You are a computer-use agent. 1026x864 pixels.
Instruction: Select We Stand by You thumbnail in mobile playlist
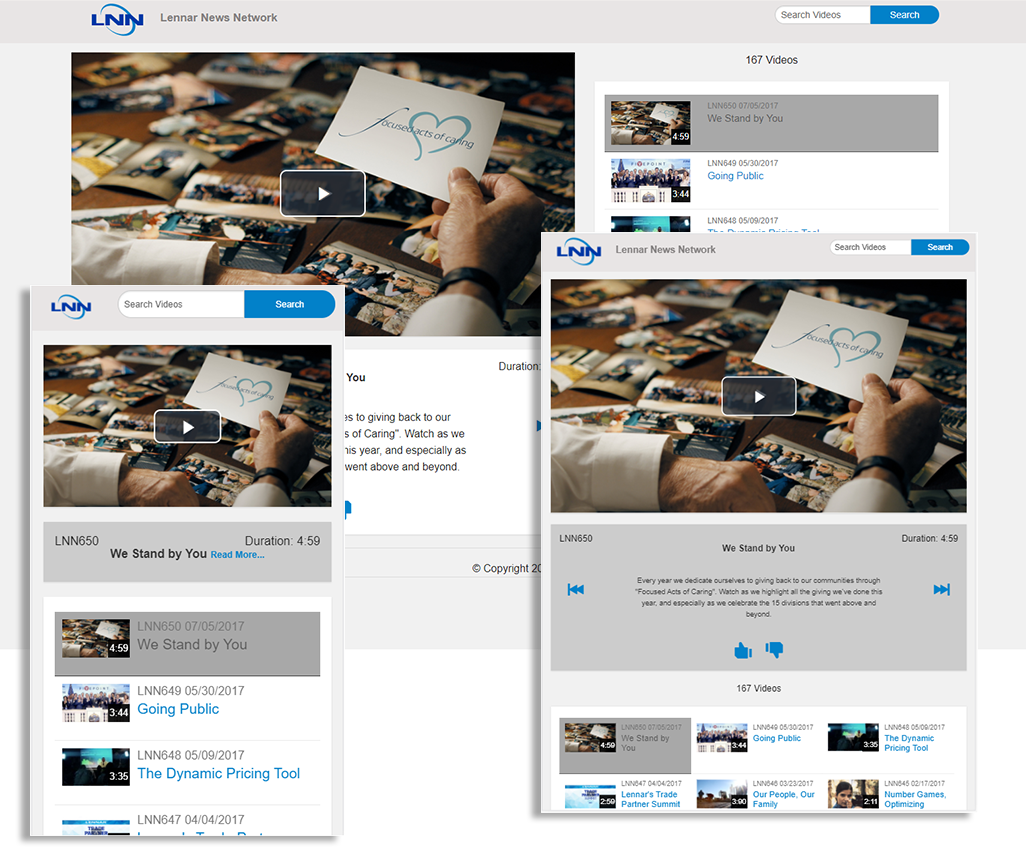(x=96, y=638)
